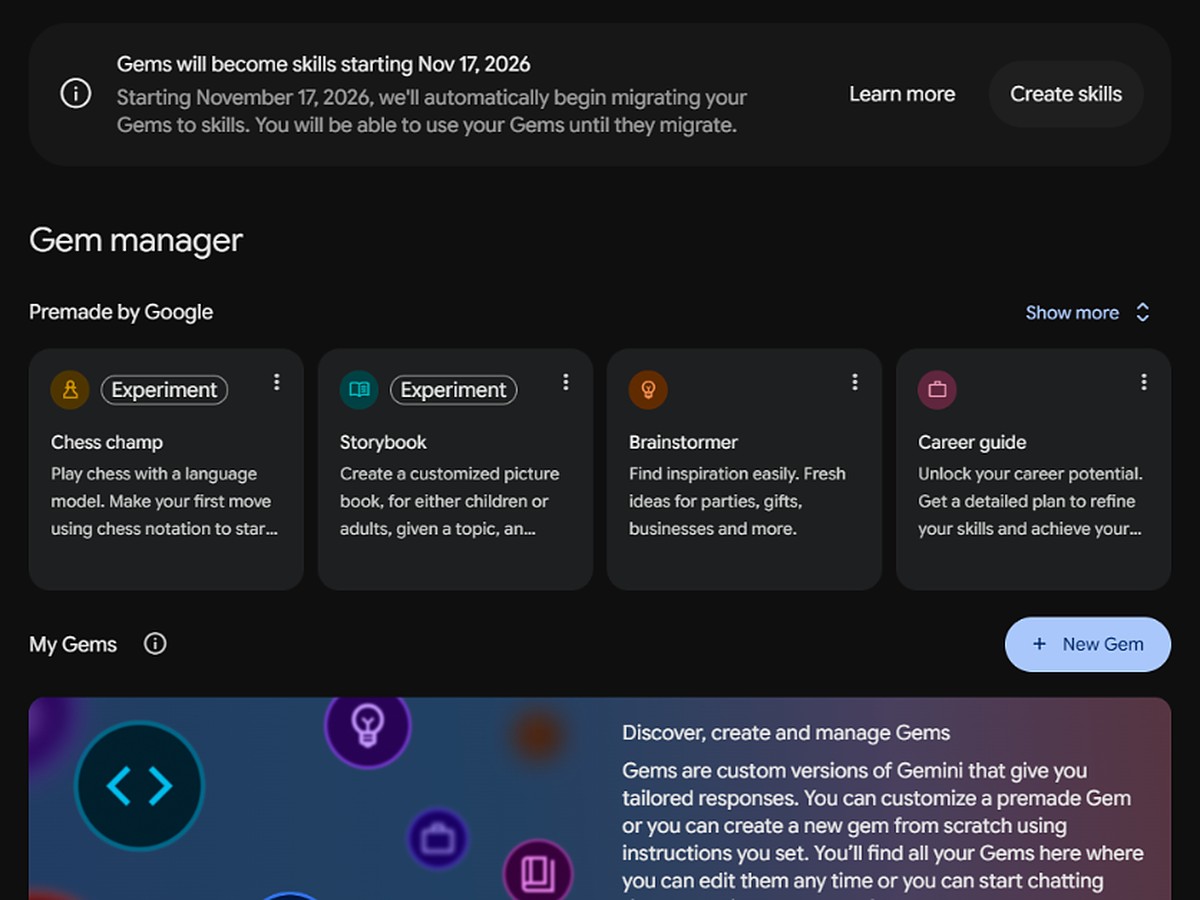Screen dimensions: 1200x900
Task: Click the New Gem button
Action: coord(1088,644)
